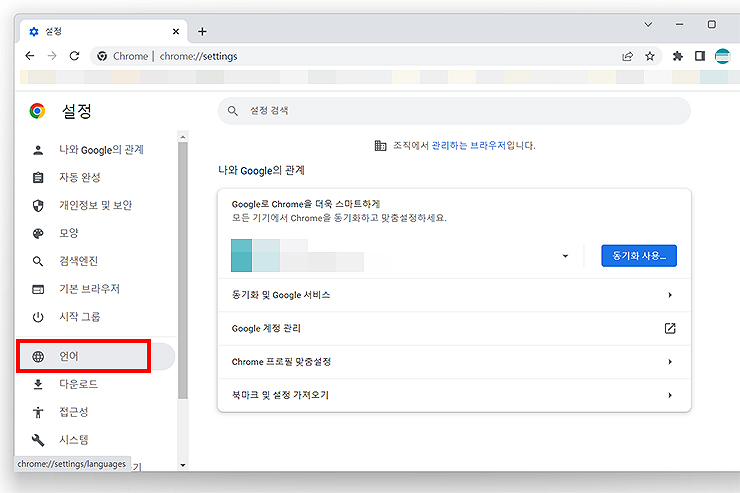Click the Chrome site info icon in address bar
This screenshot has width=740, height=493.
coord(102,56)
